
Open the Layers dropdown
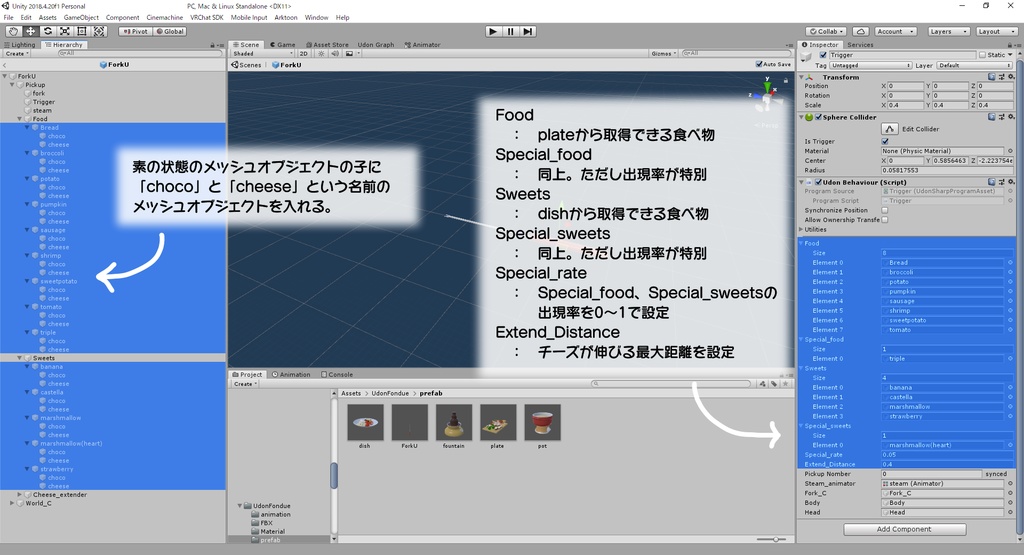pos(948,31)
